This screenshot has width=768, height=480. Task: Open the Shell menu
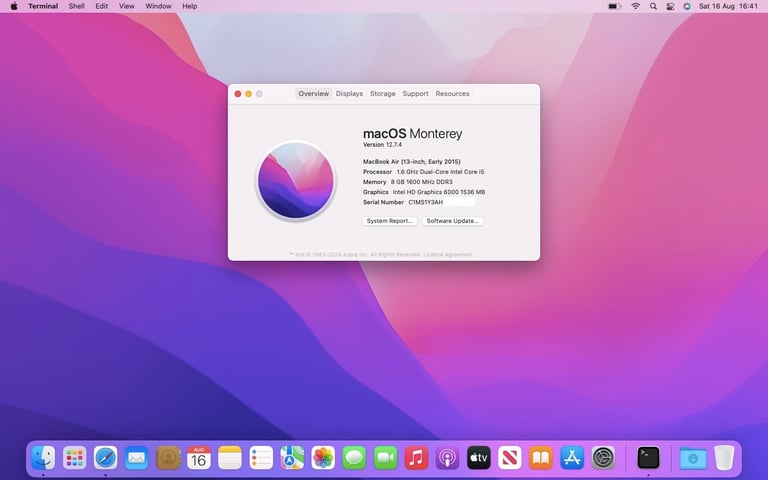click(x=76, y=6)
